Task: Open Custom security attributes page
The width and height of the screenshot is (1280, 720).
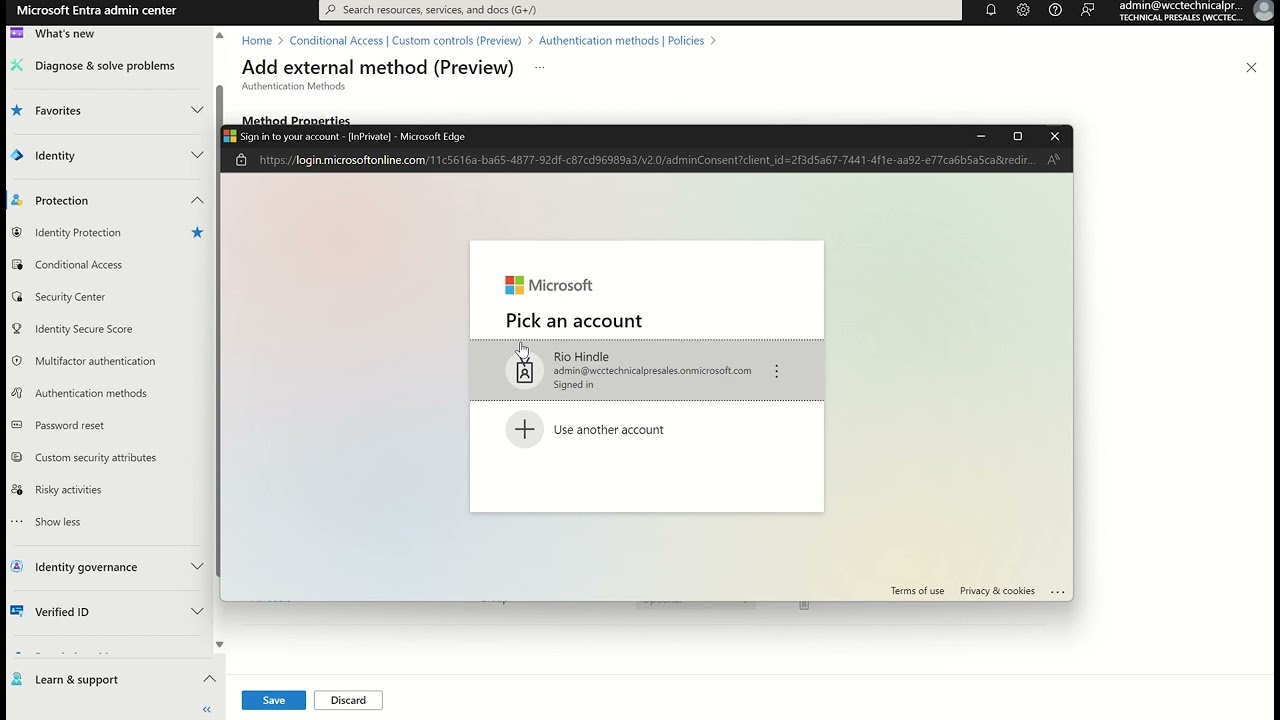Action: pyautogui.click(x=95, y=457)
